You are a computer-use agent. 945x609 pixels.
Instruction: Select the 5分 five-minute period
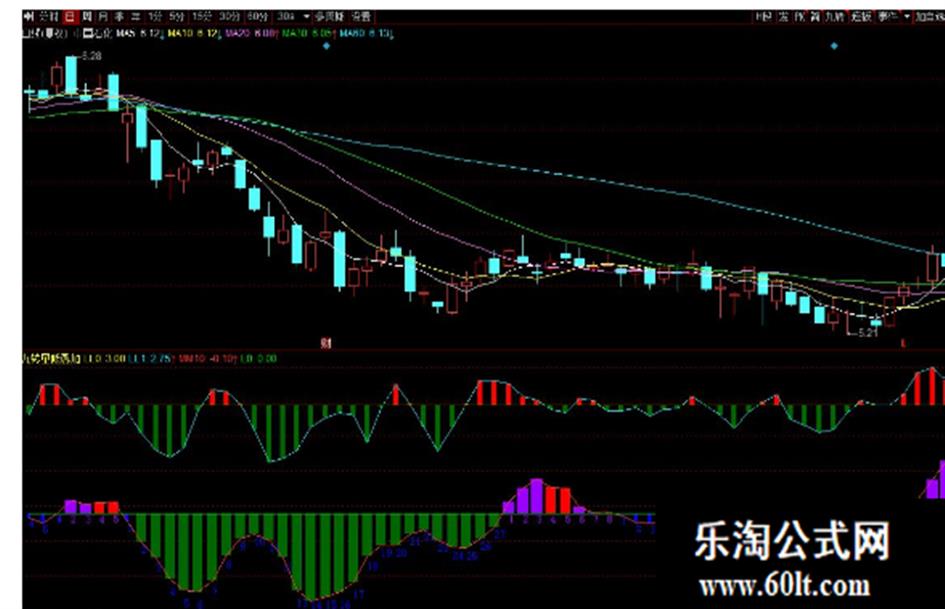tap(176, 17)
